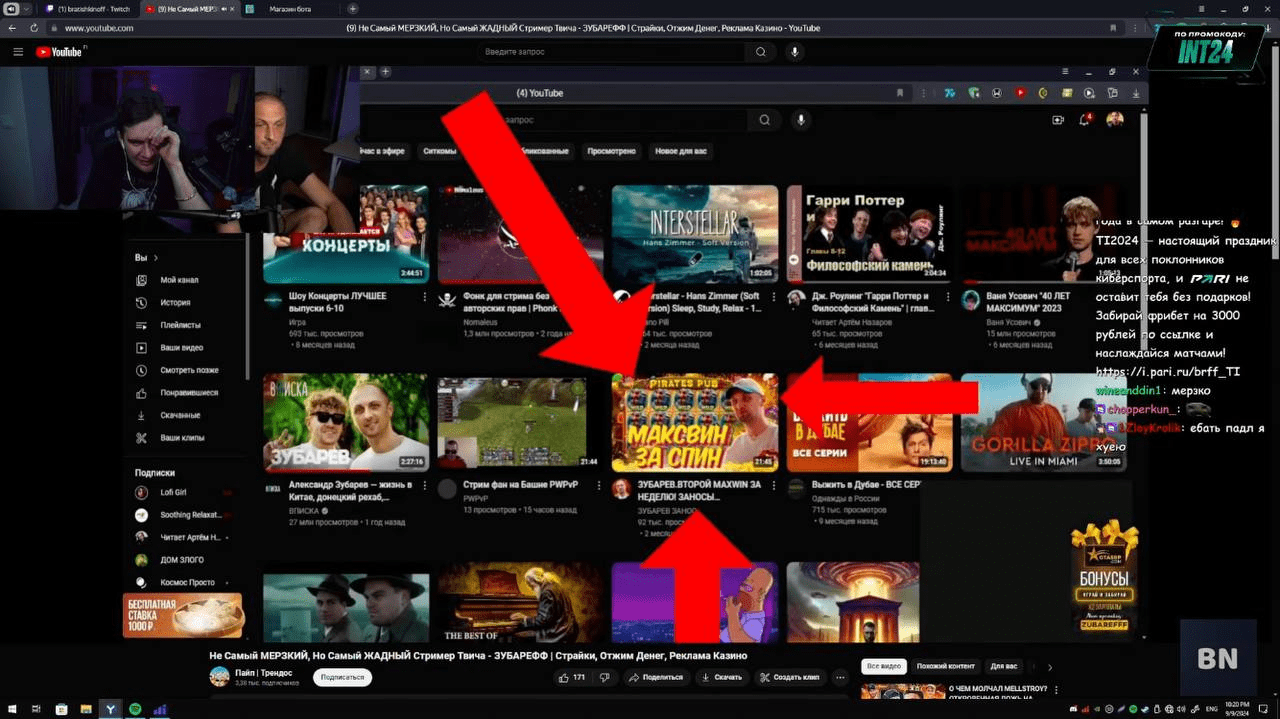The height and width of the screenshot is (719, 1280).
Task: Toggle the dislike thumbs-down button
Action: (x=604, y=677)
